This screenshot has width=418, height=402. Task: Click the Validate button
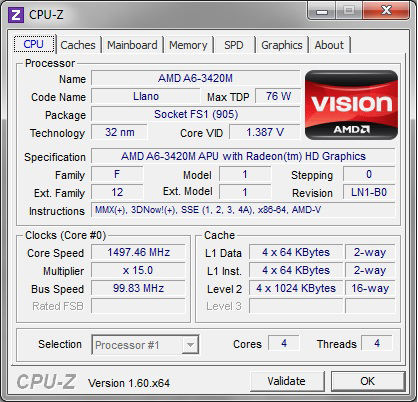(287, 381)
